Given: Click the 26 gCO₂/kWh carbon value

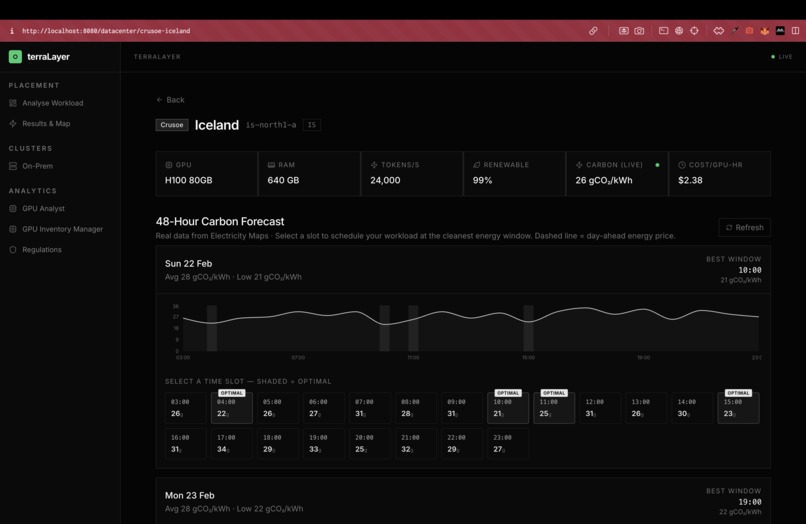Looking at the screenshot, I should tap(604, 180).
